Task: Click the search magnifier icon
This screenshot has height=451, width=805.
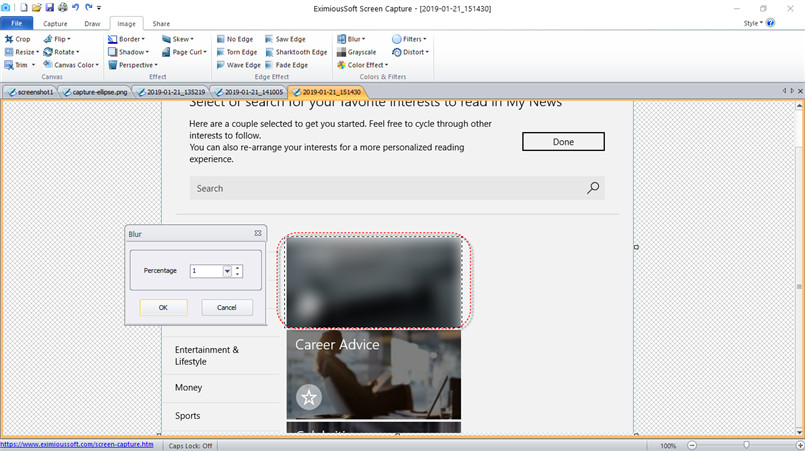Action: pyautogui.click(x=593, y=188)
